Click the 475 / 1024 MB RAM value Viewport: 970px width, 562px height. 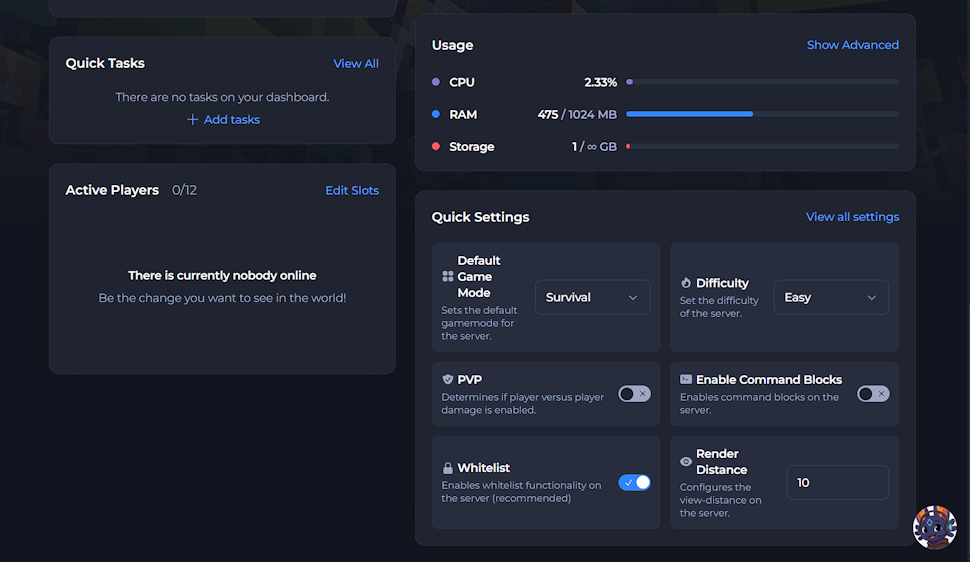(x=577, y=115)
